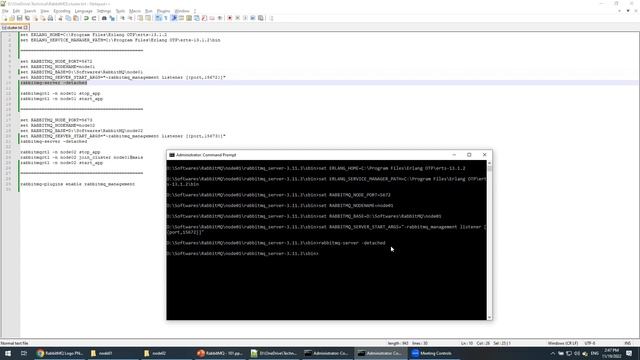Screen dimensions: 640x360
Task: Save the document with the Save icon
Action: tap(19, 18)
